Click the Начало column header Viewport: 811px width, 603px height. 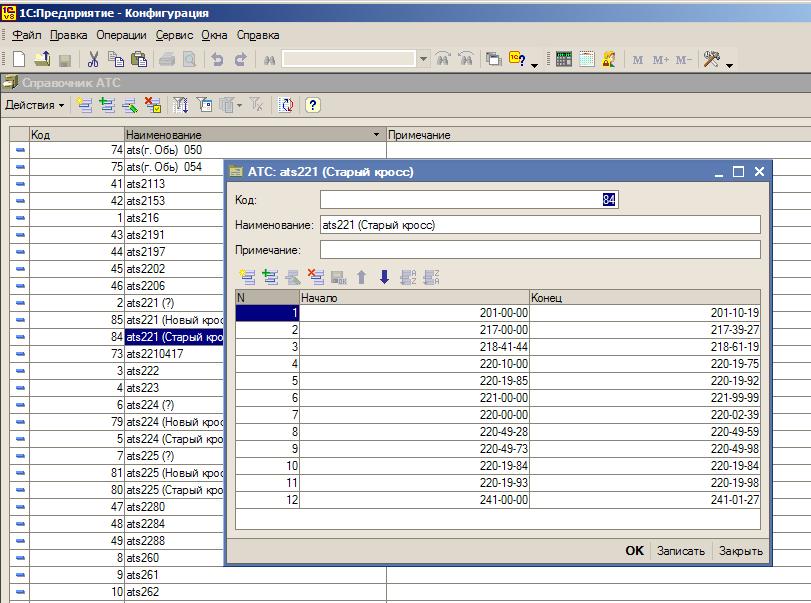(415, 298)
